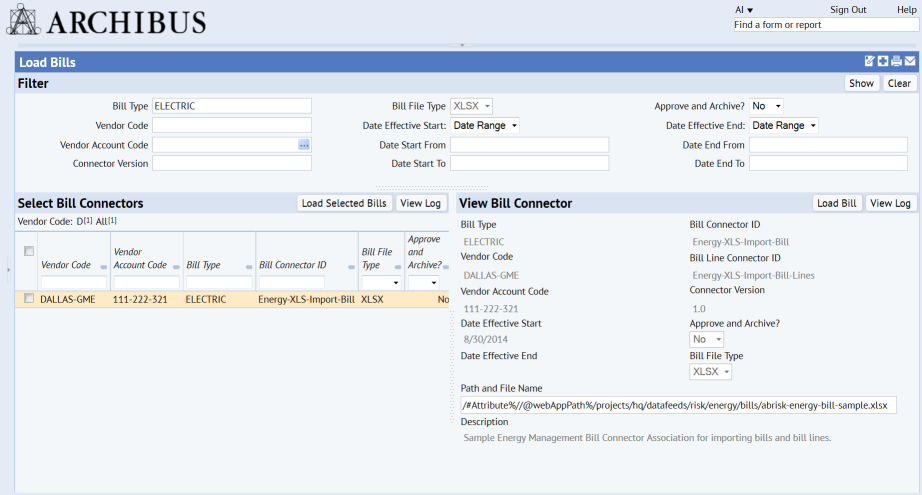This screenshot has width=922, height=495.
Task: Click the panel splitter below Filter
Action: [432, 188]
